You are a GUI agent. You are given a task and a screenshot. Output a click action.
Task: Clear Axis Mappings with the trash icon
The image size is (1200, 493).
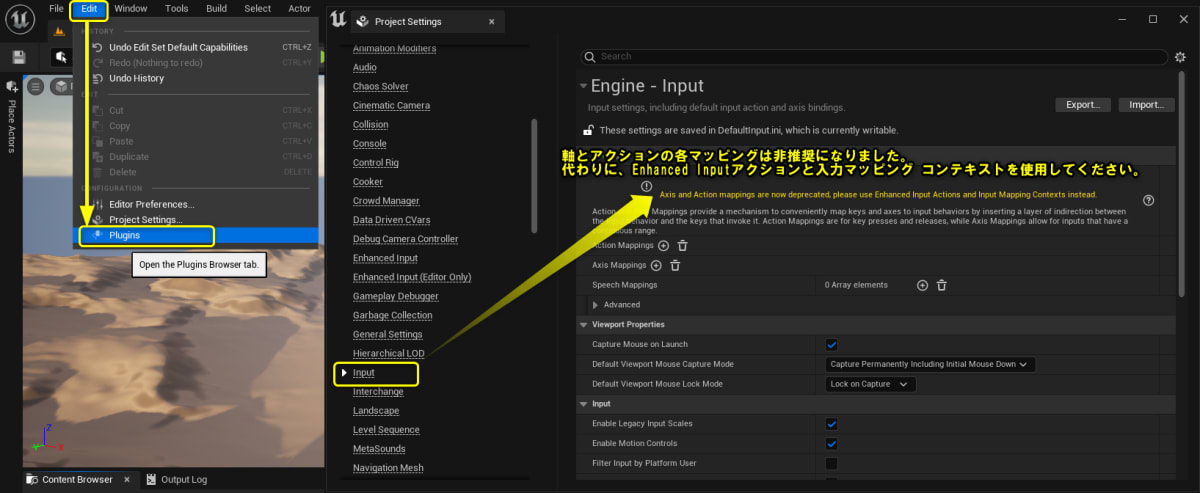(675, 265)
